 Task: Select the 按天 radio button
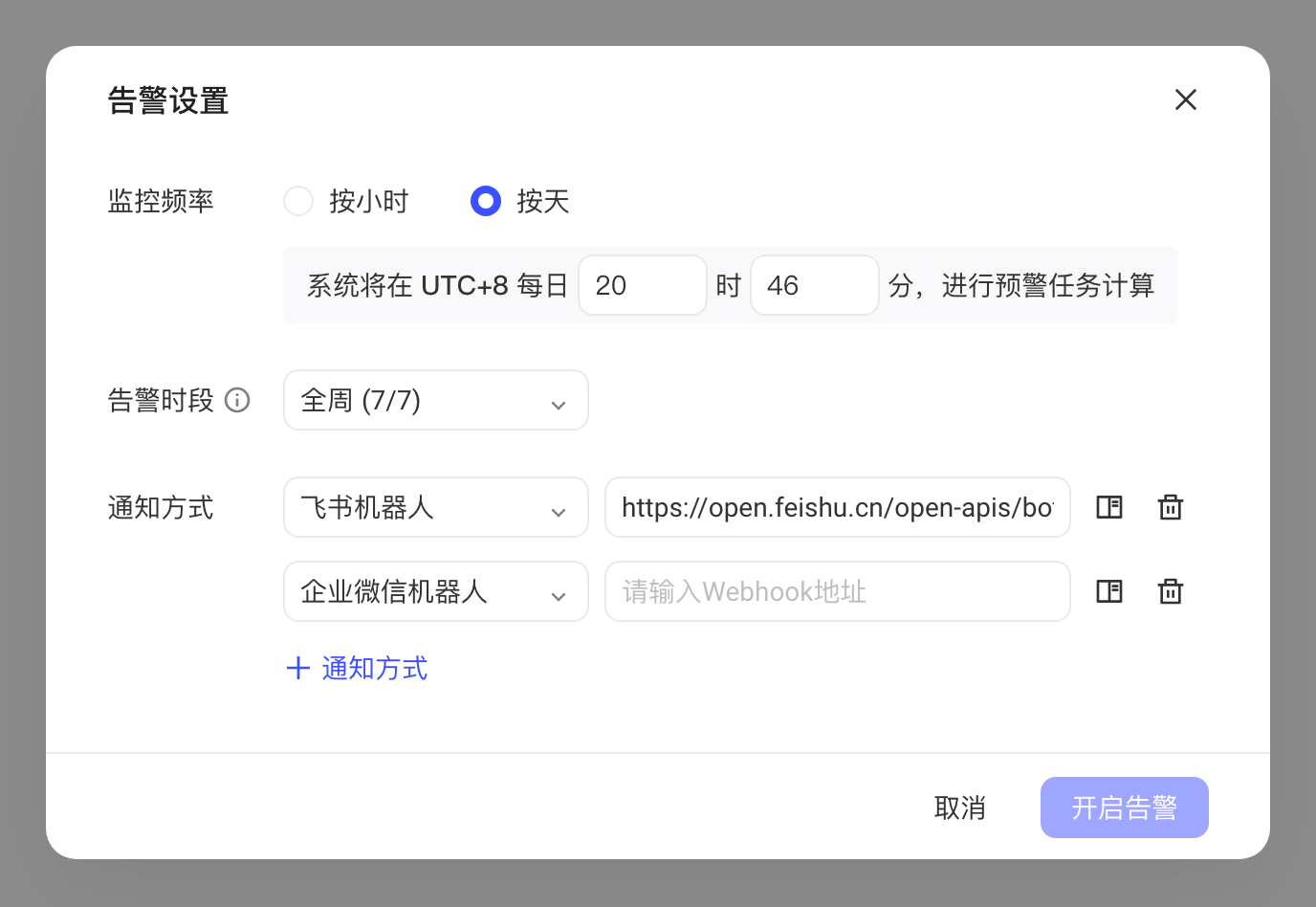coord(486,201)
